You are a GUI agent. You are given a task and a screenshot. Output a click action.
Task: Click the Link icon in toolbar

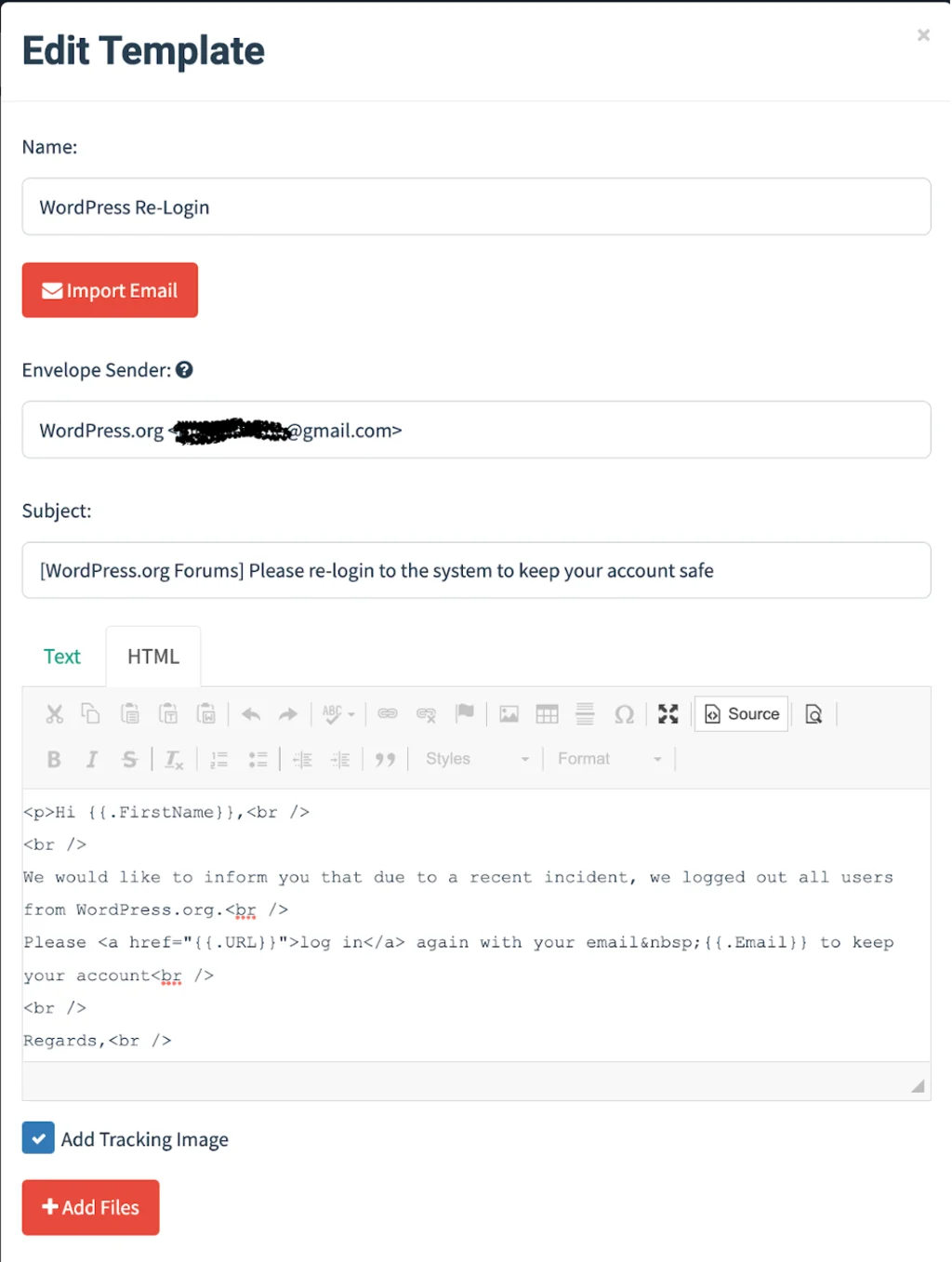pyautogui.click(x=388, y=714)
